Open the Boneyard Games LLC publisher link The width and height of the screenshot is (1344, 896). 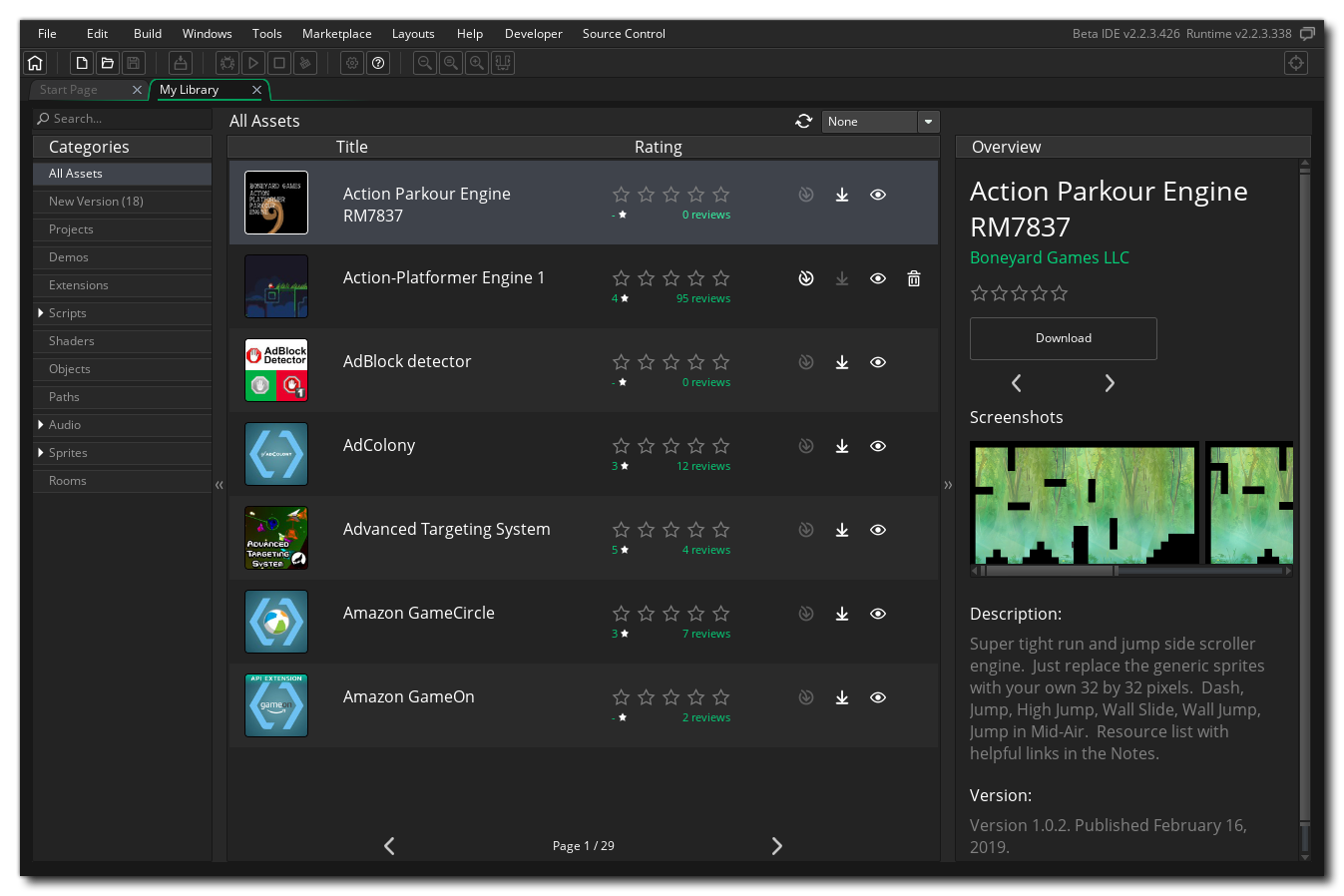click(1050, 257)
